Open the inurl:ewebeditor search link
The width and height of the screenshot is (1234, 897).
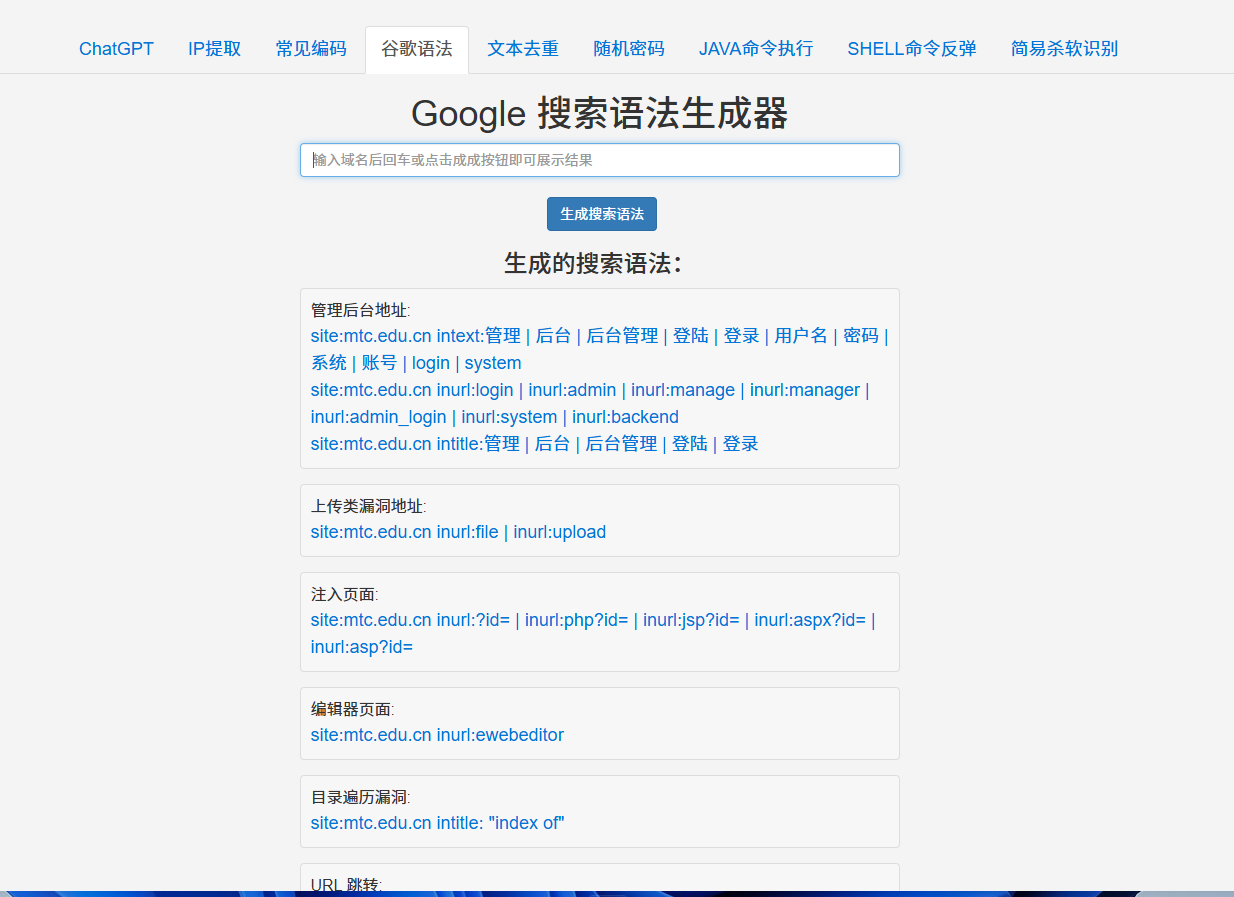[x=437, y=735]
